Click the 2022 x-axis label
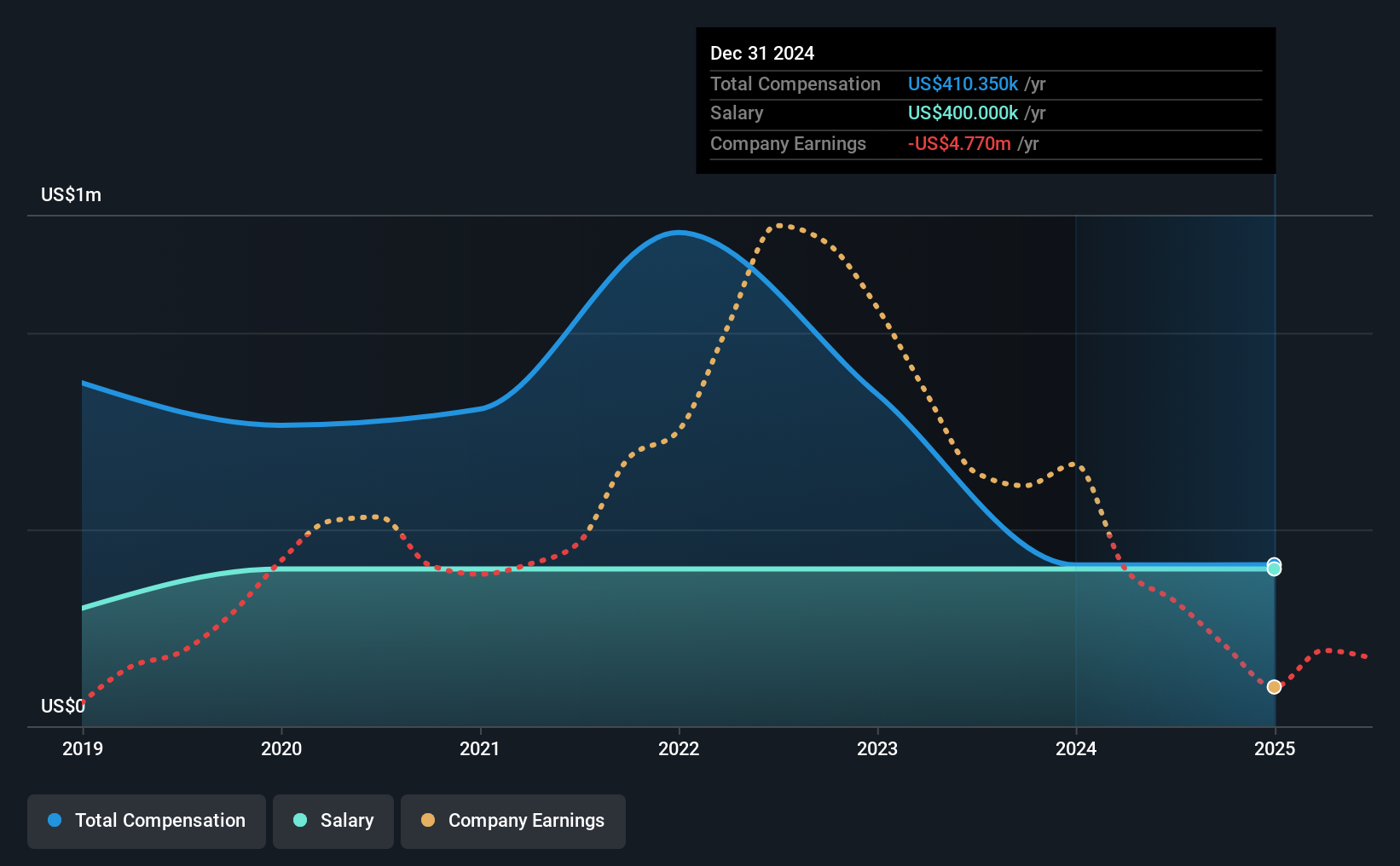Viewport: 1400px width, 866px height. (x=679, y=748)
